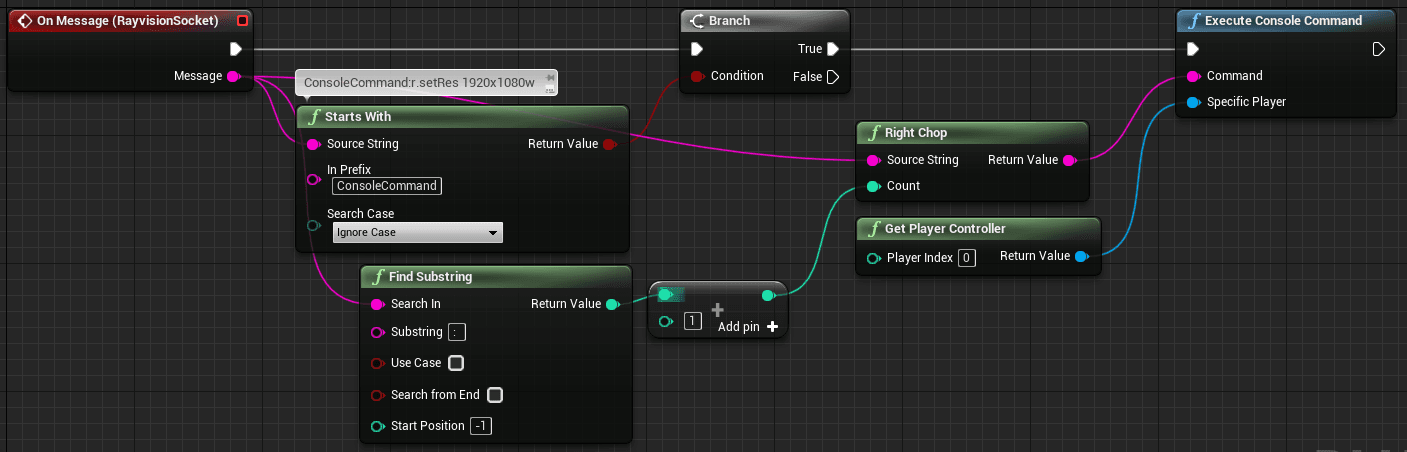This screenshot has width=1407, height=452.
Task: Click the Starts With Return Value pin
Action: [609, 144]
